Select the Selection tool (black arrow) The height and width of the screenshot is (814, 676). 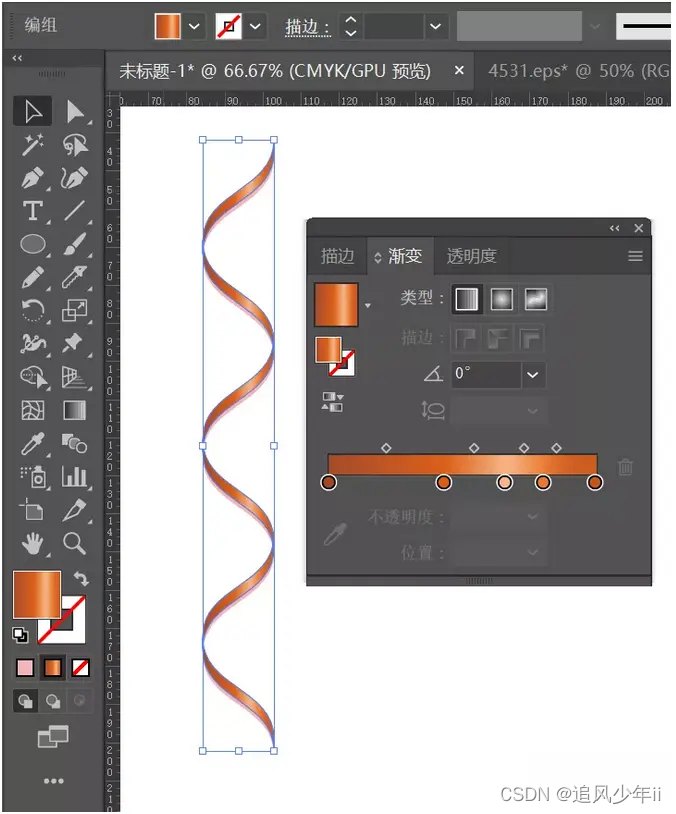tap(33, 111)
